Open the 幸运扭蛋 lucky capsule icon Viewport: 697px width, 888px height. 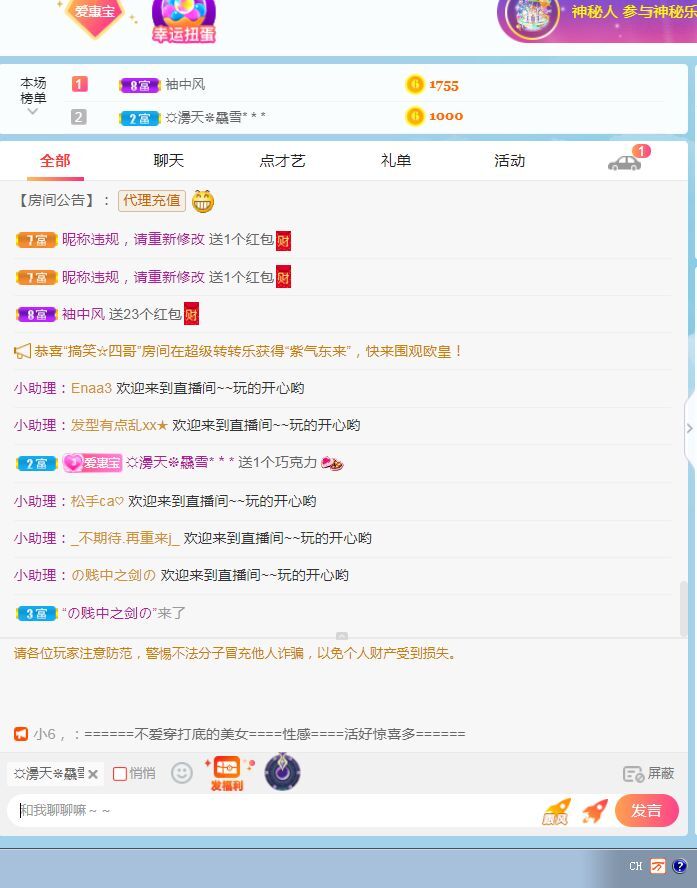tap(184, 21)
